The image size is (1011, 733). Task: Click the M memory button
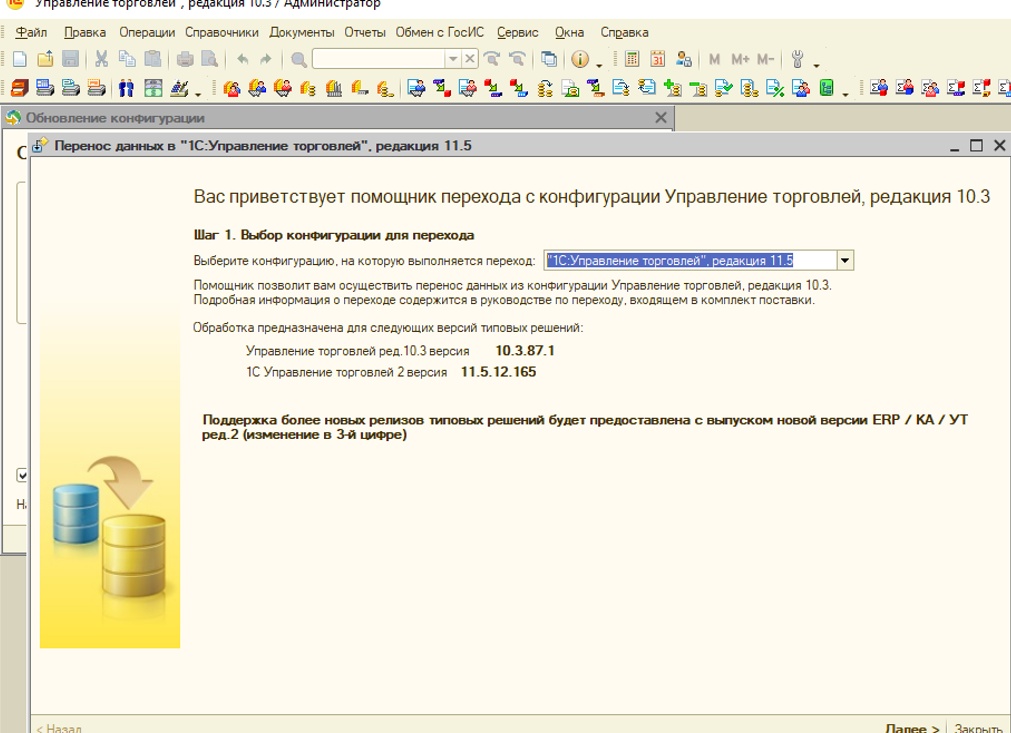(714, 59)
